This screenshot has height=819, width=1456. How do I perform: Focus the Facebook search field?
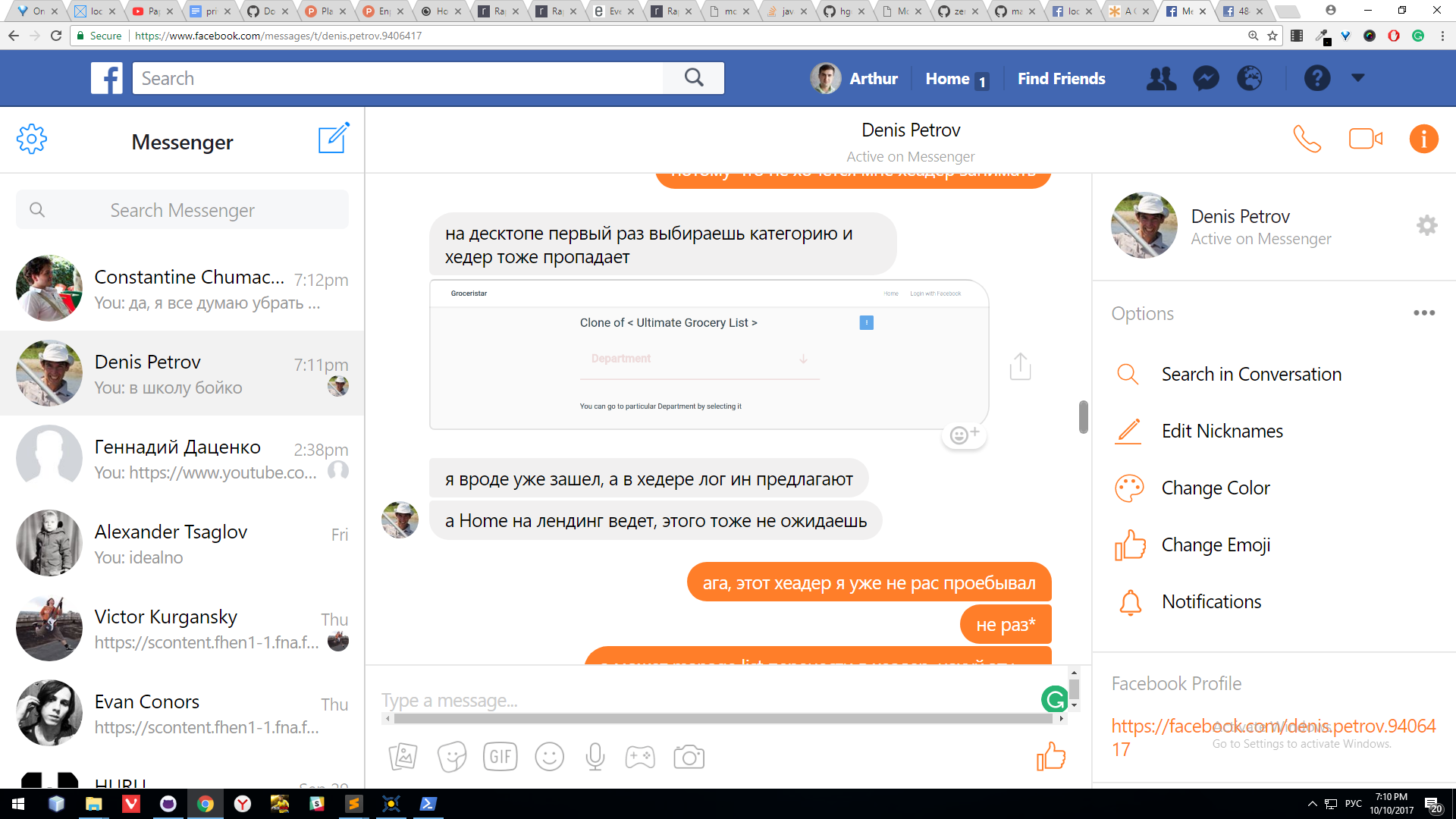click(x=398, y=78)
